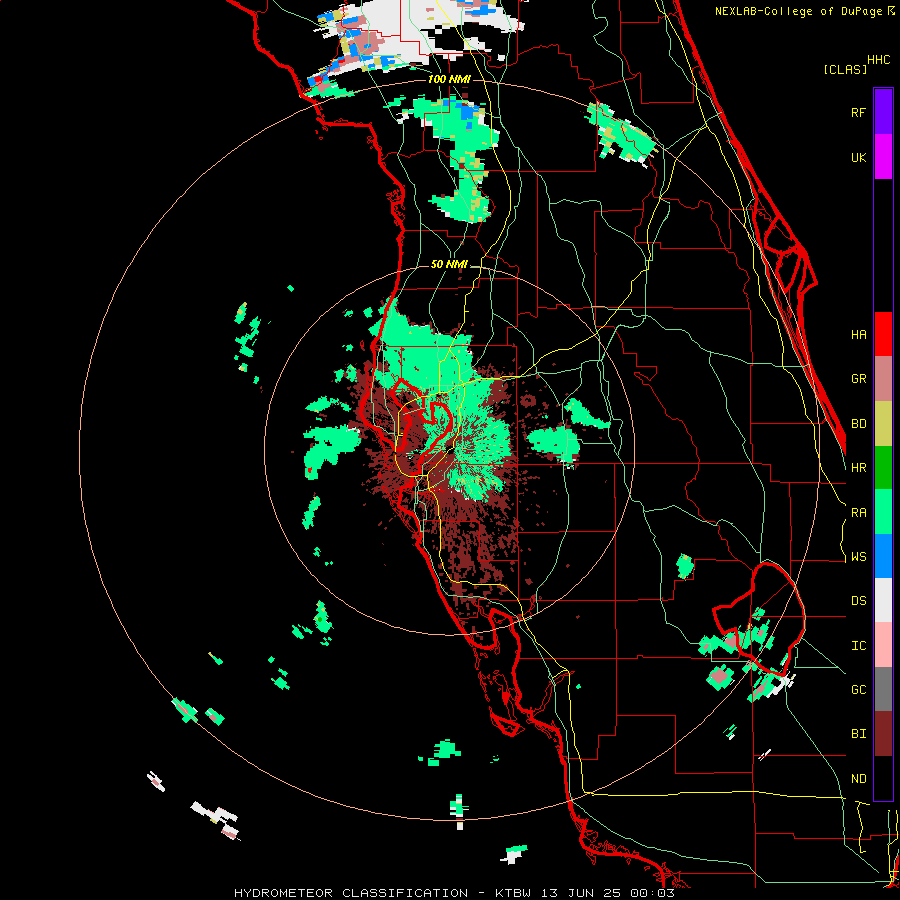Select the 'GR' legend label
This screenshot has height=900, width=900.
[x=858, y=379]
